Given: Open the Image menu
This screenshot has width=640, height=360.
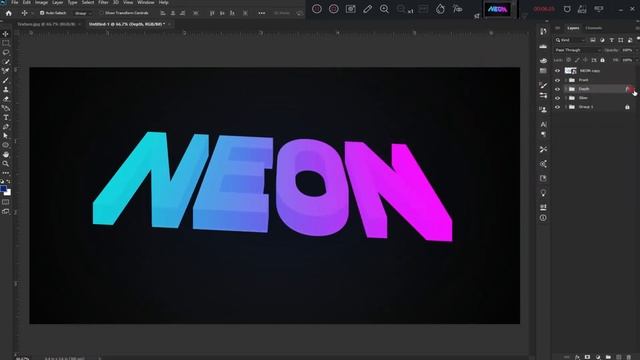Looking at the screenshot, I should pos(41,2).
